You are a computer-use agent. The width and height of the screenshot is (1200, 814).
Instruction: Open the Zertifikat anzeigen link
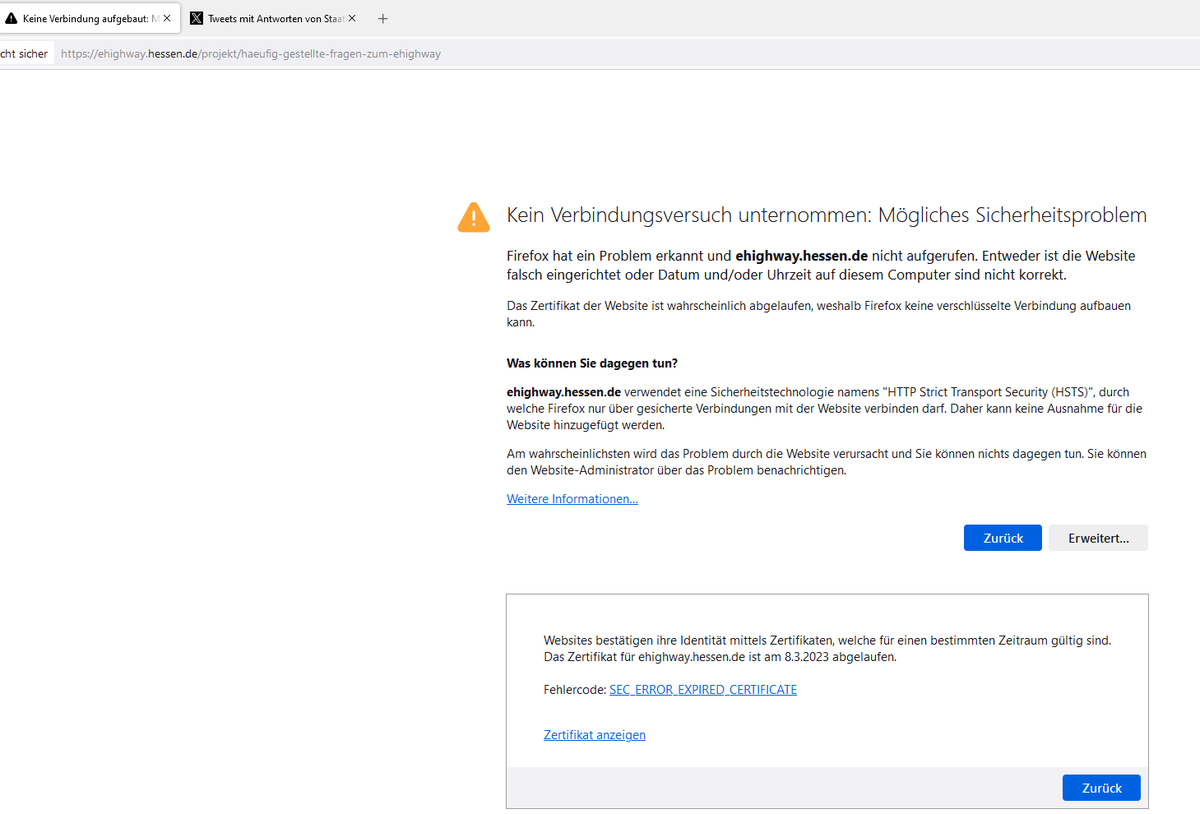tap(595, 735)
